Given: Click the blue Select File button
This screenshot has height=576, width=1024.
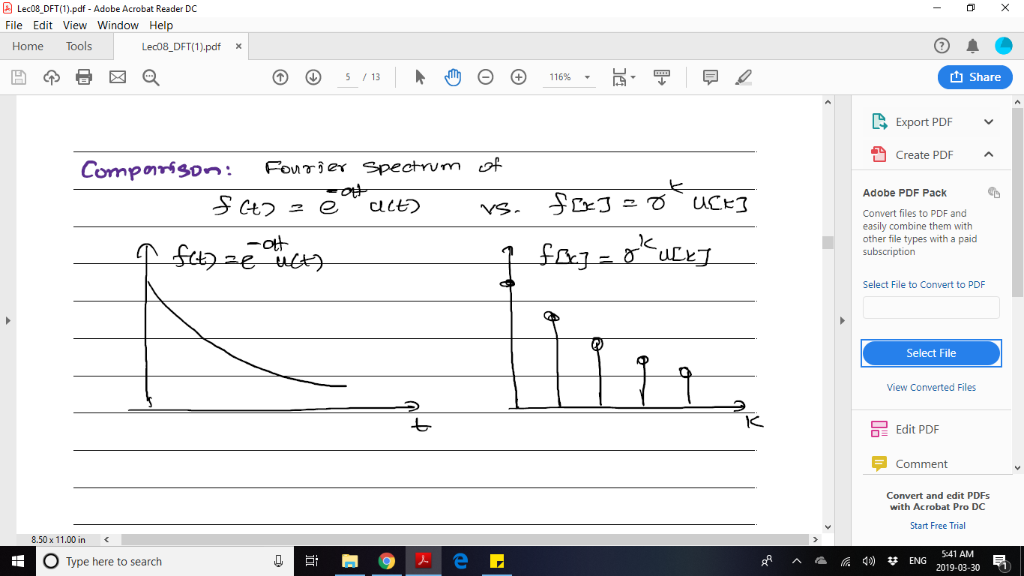Looking at the screenshot, I should pos(930,353).
